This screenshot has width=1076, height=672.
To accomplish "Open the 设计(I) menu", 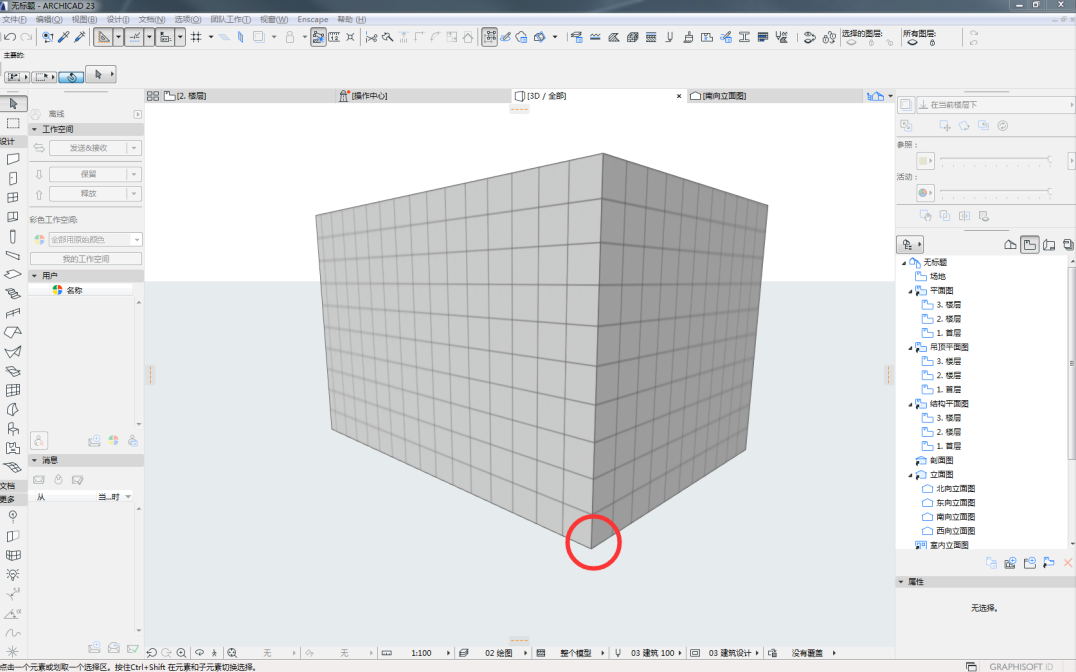I will (118, 19).
